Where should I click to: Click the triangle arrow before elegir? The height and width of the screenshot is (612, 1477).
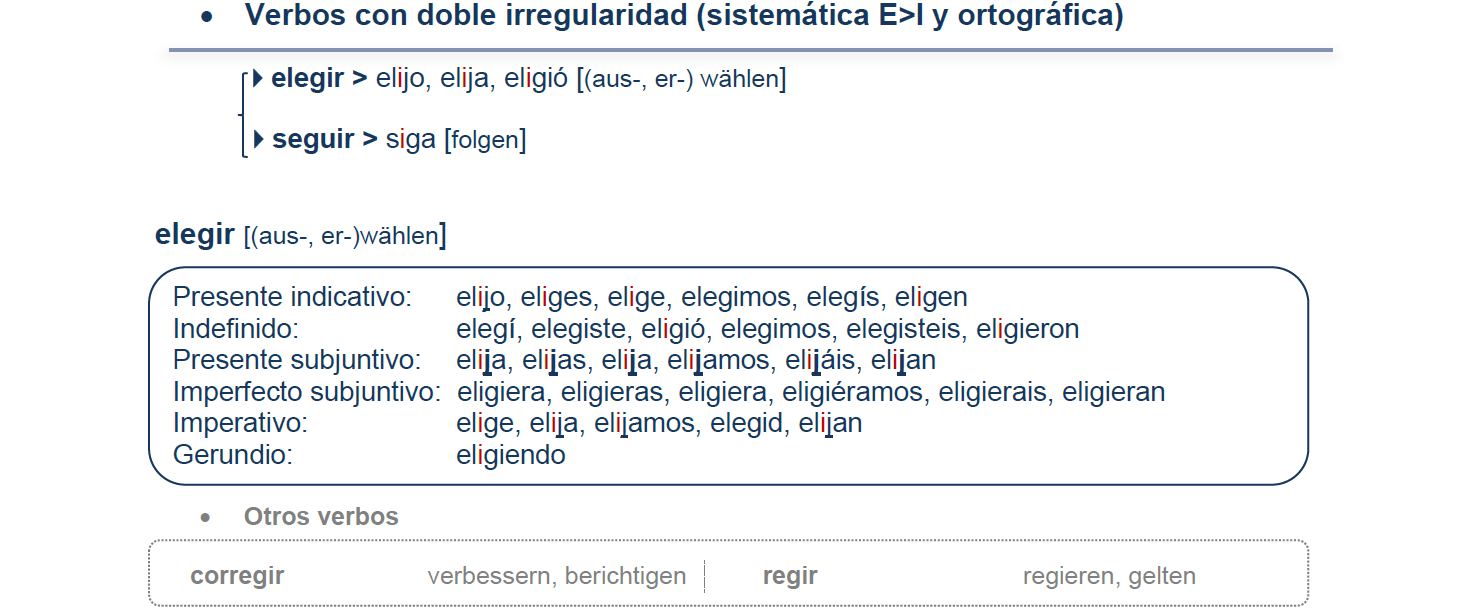(x=258, y=77)
